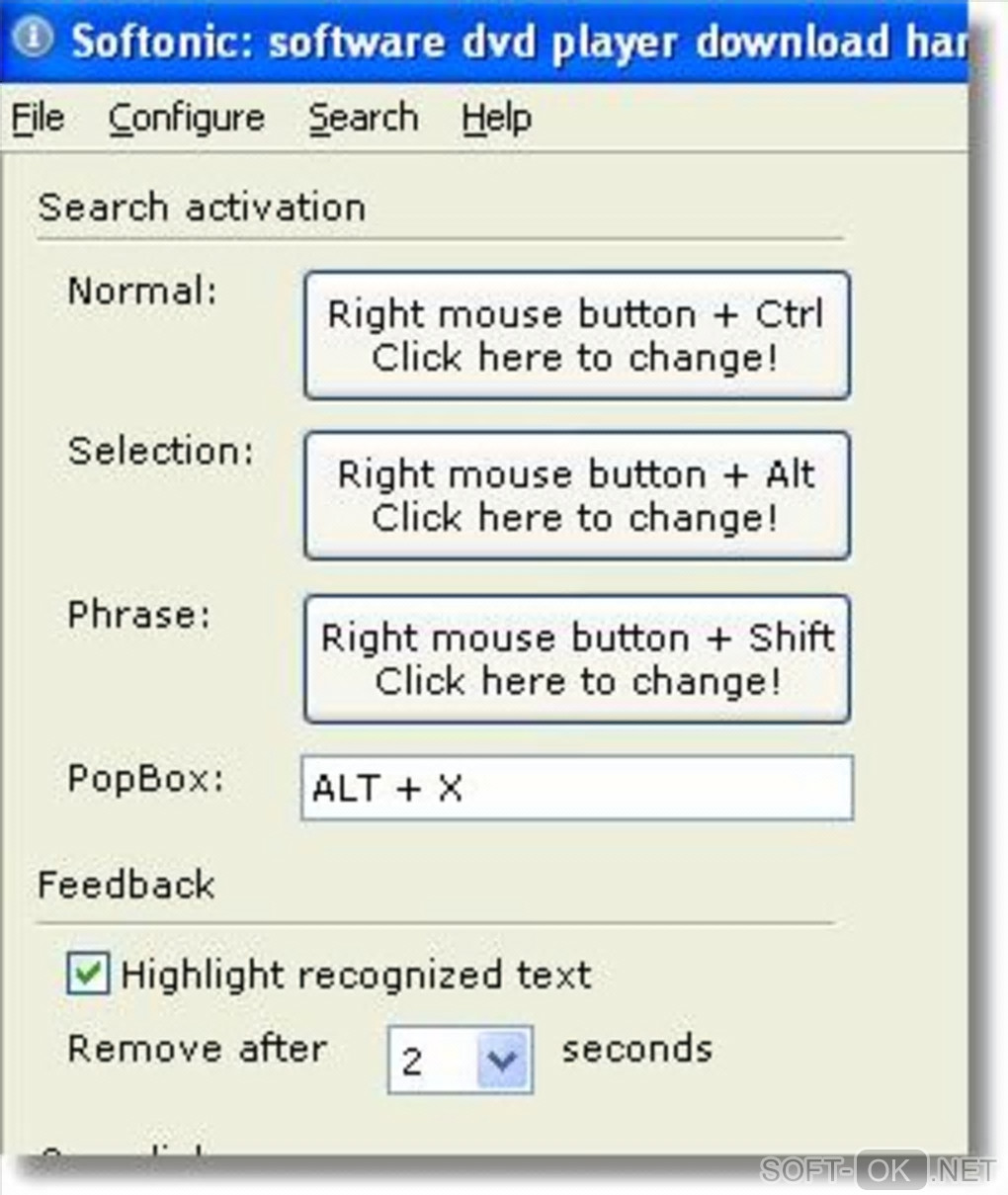Change the Selection search activation shortcut
Image resolution: width=1008 pixels, height=1195 pixels.
pyautogui.click(x=576, y=496)
